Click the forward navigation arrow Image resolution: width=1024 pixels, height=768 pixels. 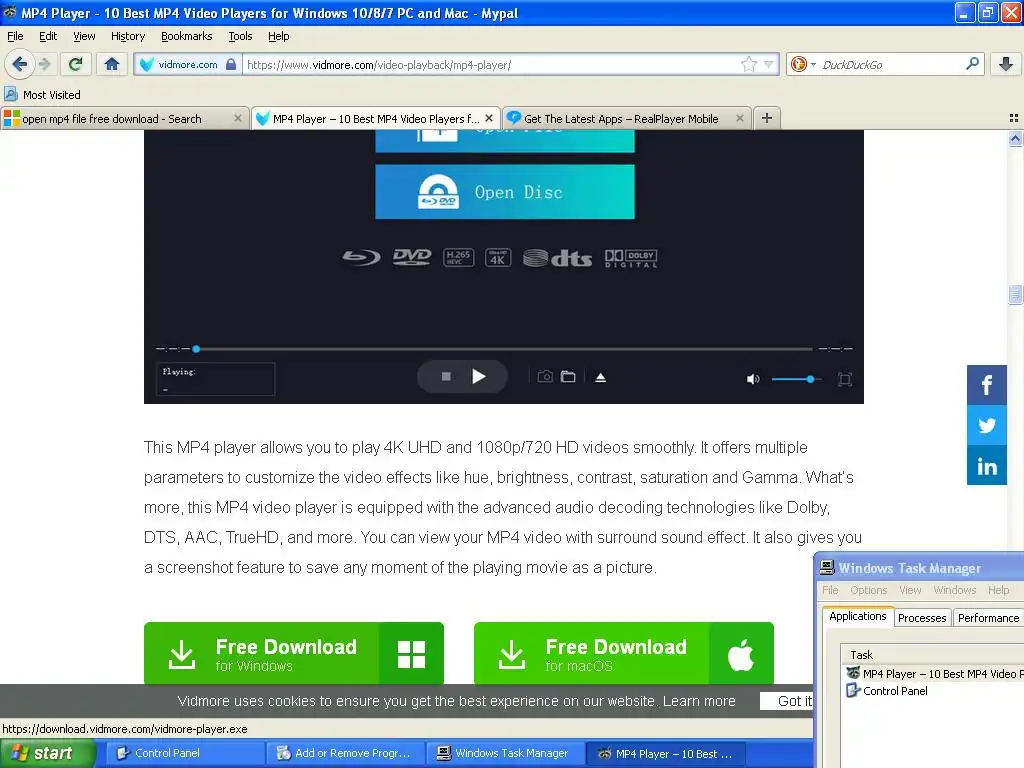coord(44,64)
